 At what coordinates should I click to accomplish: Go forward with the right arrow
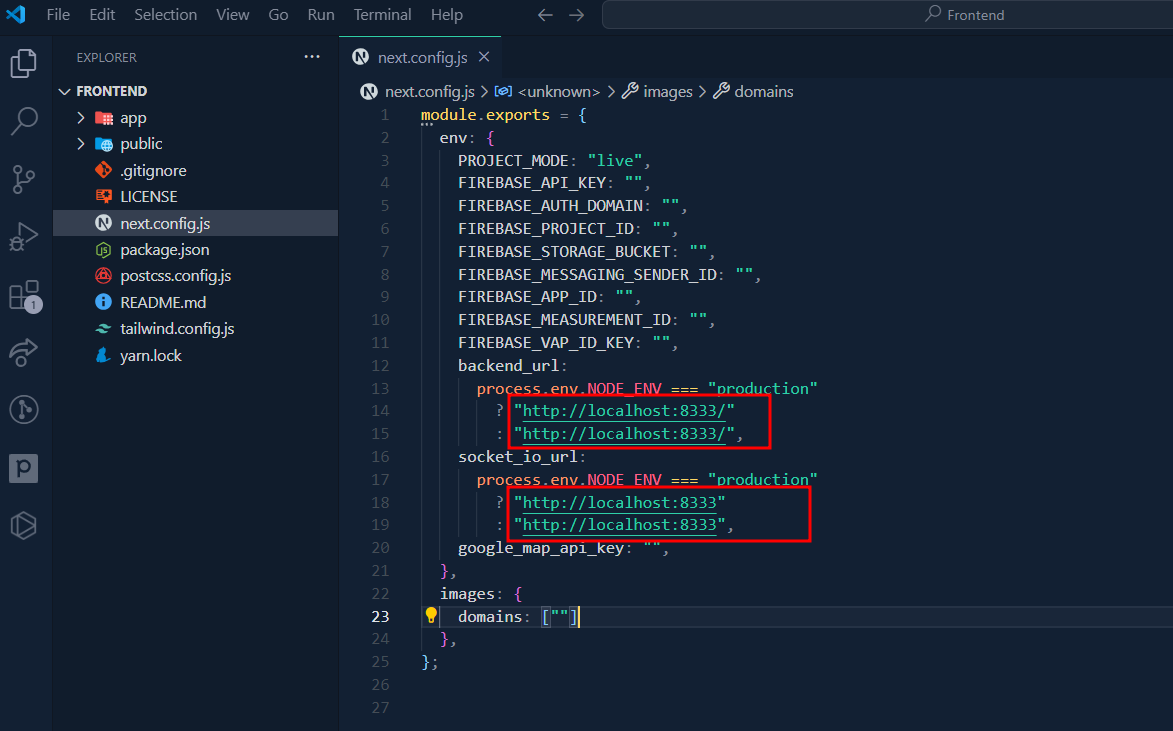tap(576, 15)
